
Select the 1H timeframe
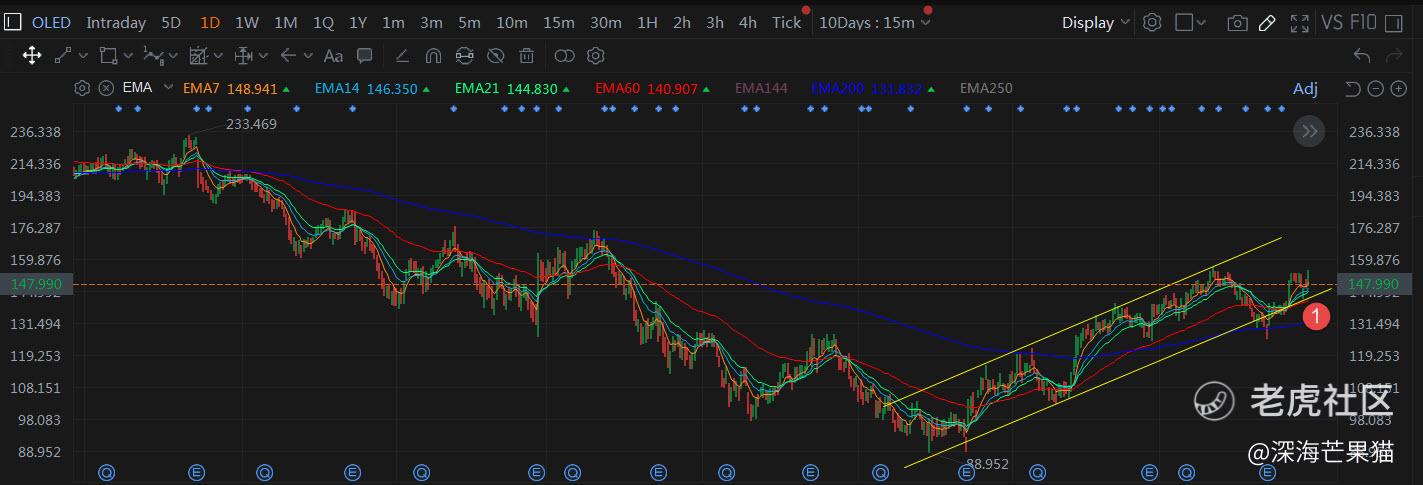[647, 22]
